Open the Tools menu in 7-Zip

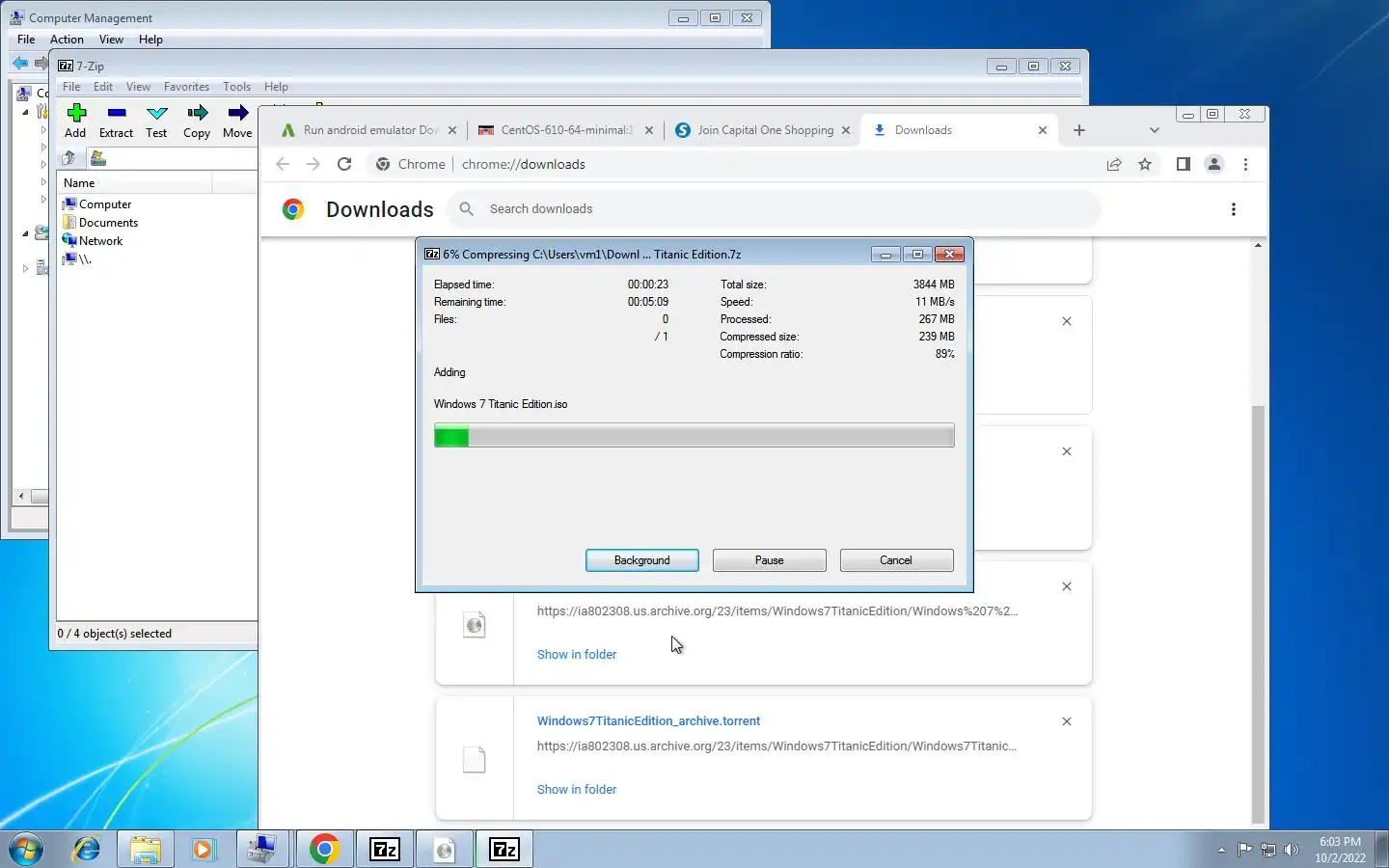click(x=236, y=87)
